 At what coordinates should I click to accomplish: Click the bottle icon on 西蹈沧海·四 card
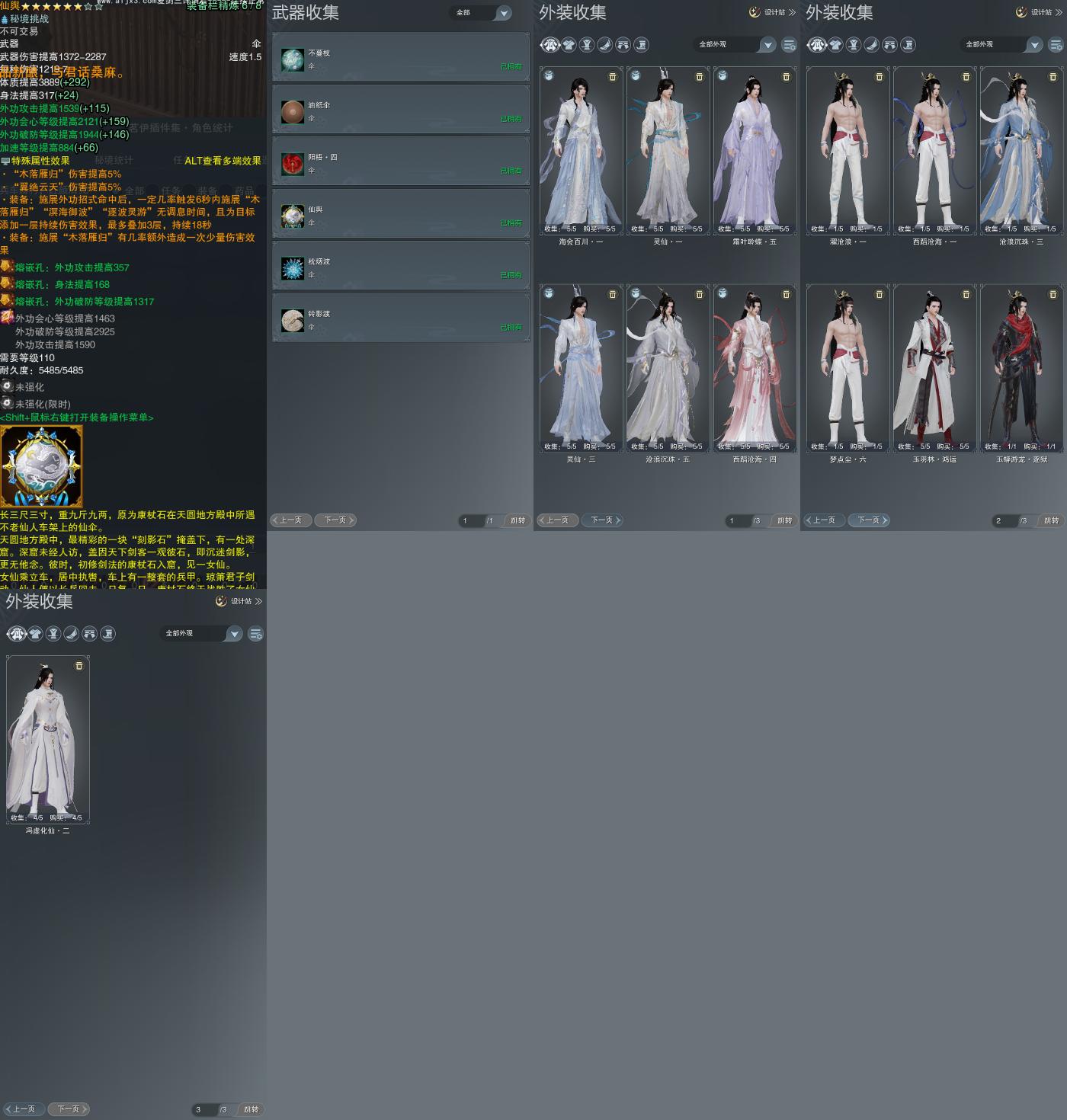click(723, 293)
